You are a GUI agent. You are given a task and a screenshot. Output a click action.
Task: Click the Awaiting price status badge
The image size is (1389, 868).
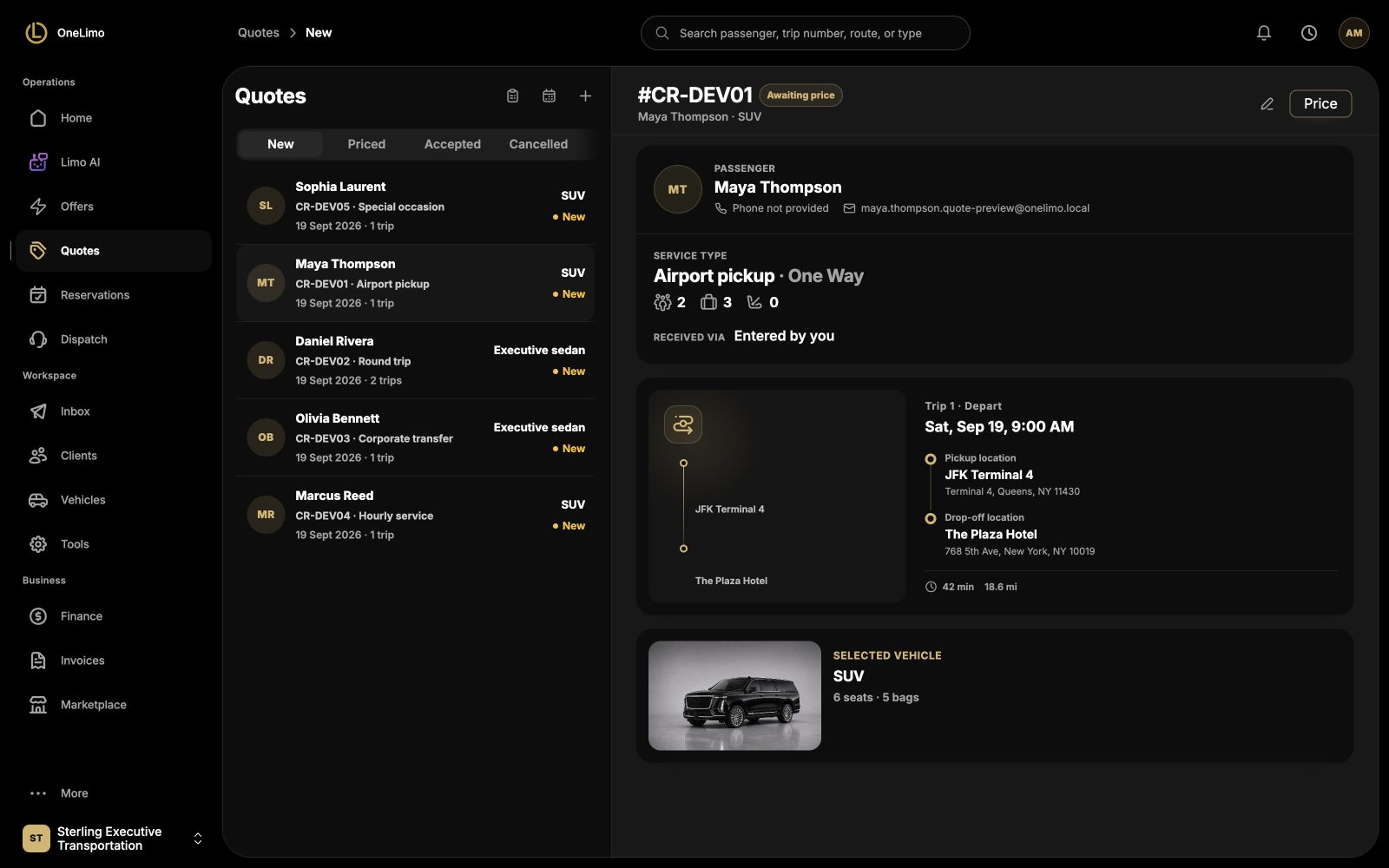[800, 95]
